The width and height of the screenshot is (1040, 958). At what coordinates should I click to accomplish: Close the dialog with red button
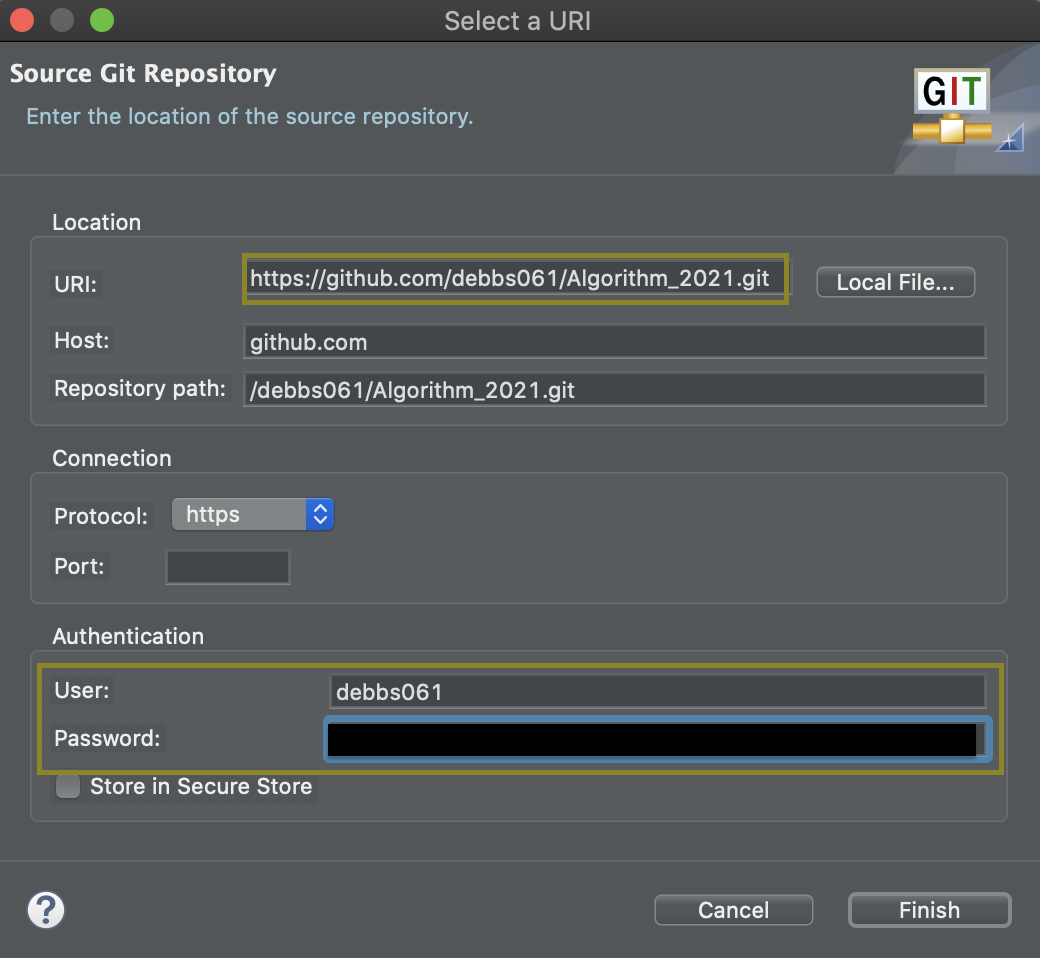click(x=22, y=21)
